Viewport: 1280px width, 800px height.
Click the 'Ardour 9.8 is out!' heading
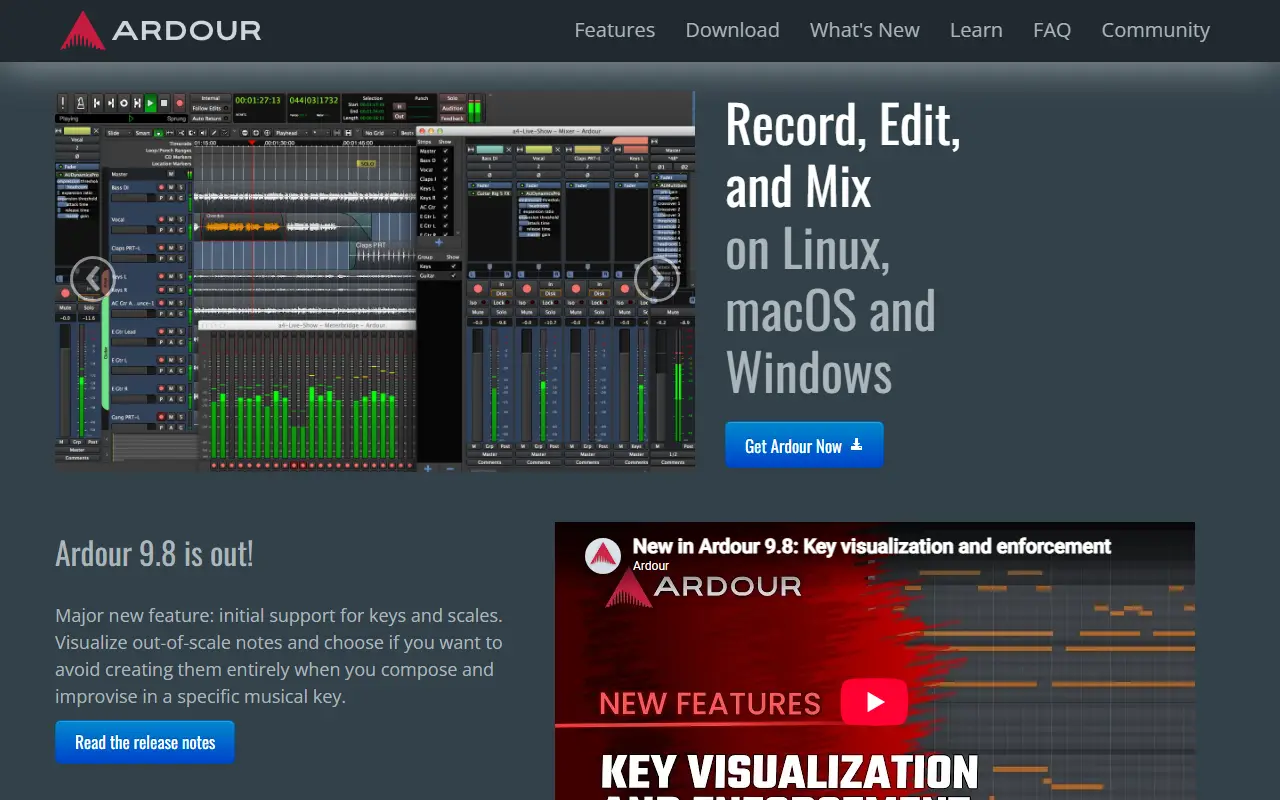(154, 553)
